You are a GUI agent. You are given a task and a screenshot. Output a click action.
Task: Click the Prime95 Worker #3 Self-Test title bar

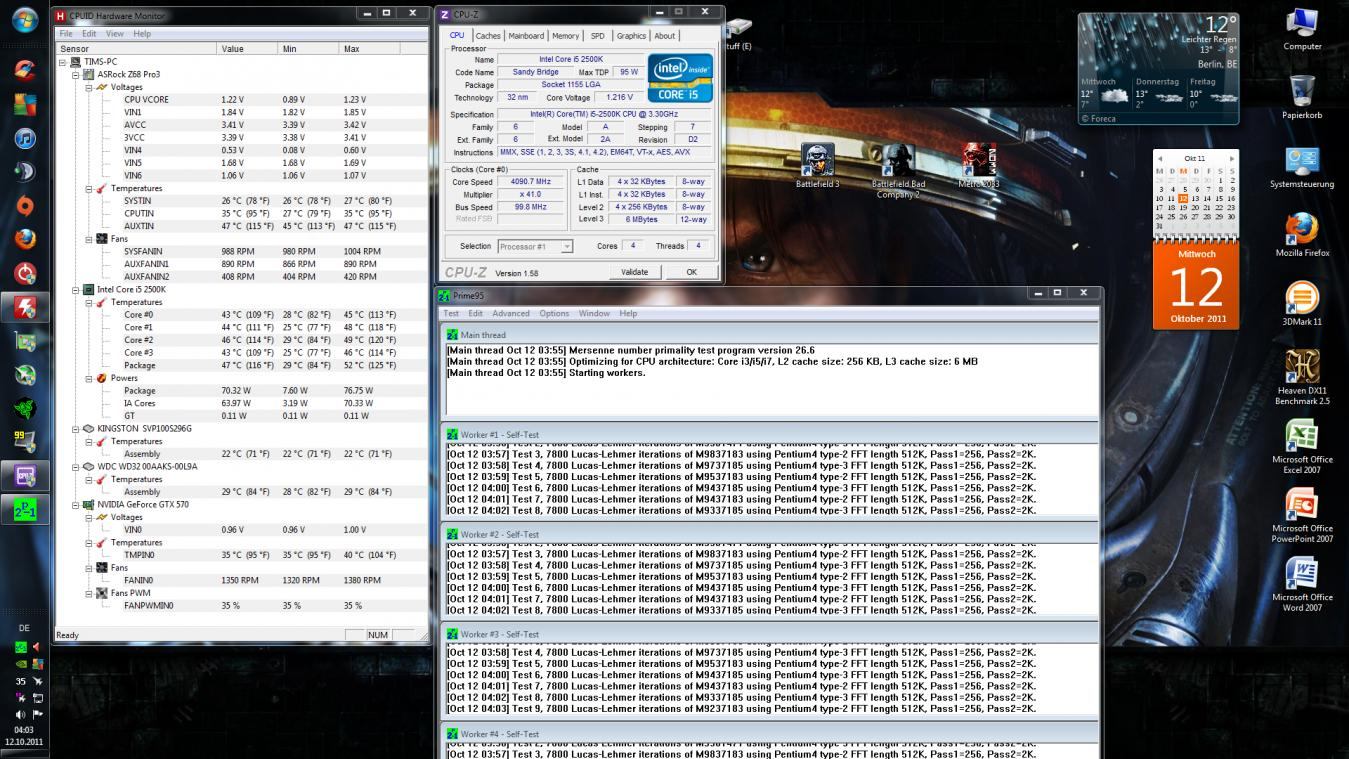point(769,634)
